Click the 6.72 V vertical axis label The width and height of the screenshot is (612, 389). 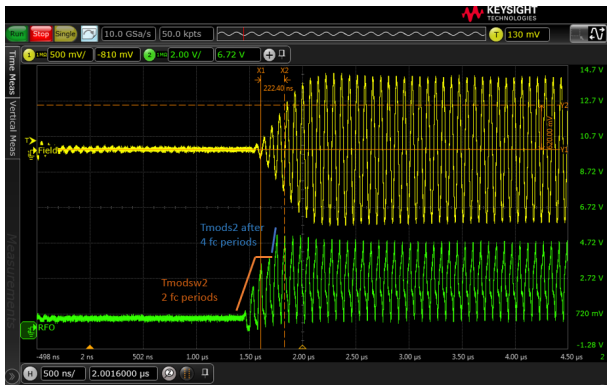591,207
